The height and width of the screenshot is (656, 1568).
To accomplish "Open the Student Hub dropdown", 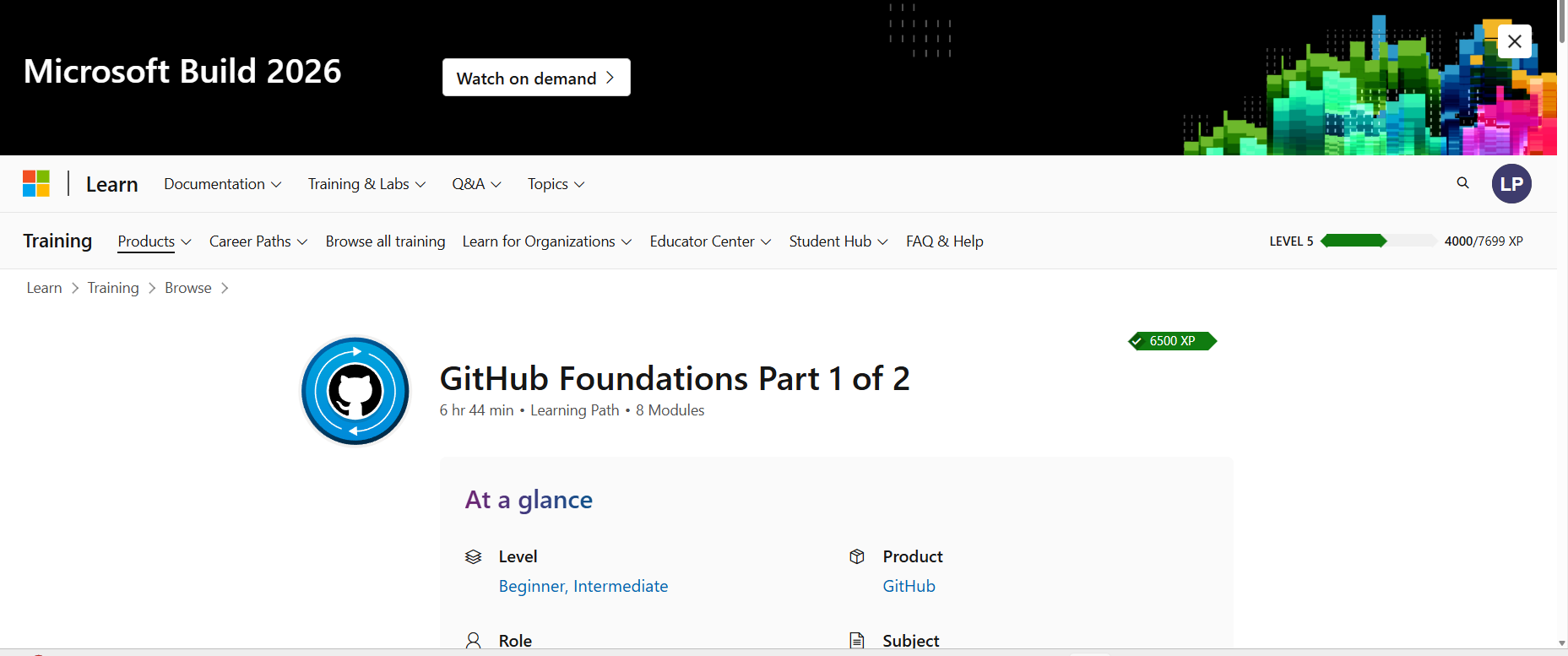I will tap(838, 241).
